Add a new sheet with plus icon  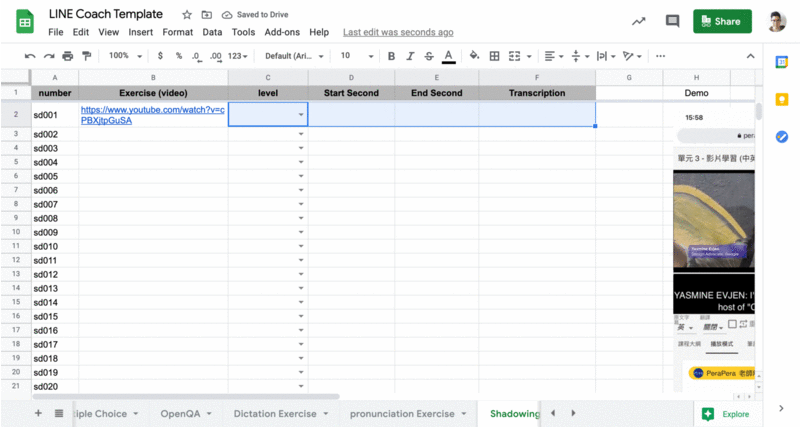38,413
